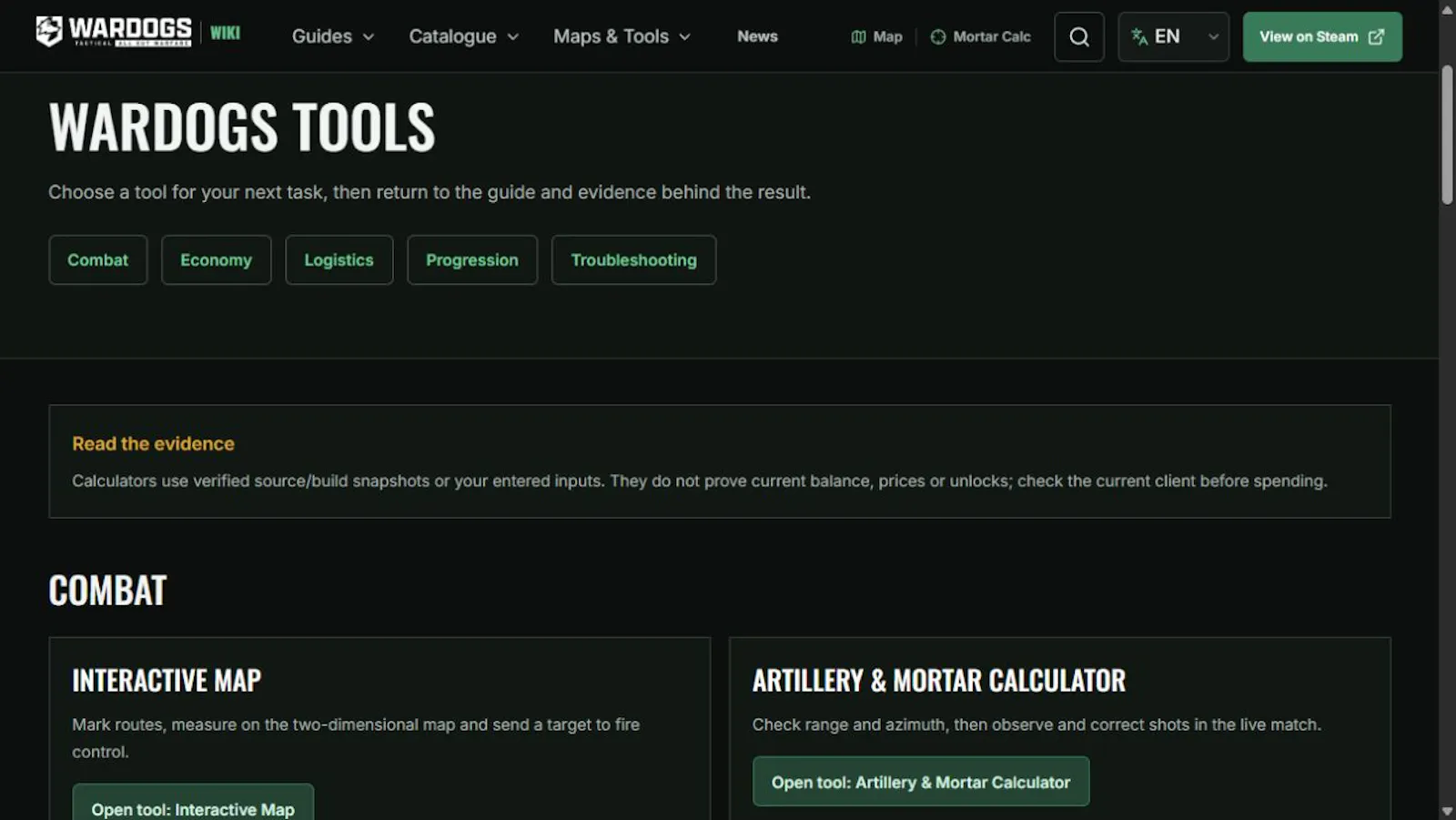Open tool: Interactive Map button
Viewport: 1456px width, 820px height.
pyautogui.click(x=193, y=802)
